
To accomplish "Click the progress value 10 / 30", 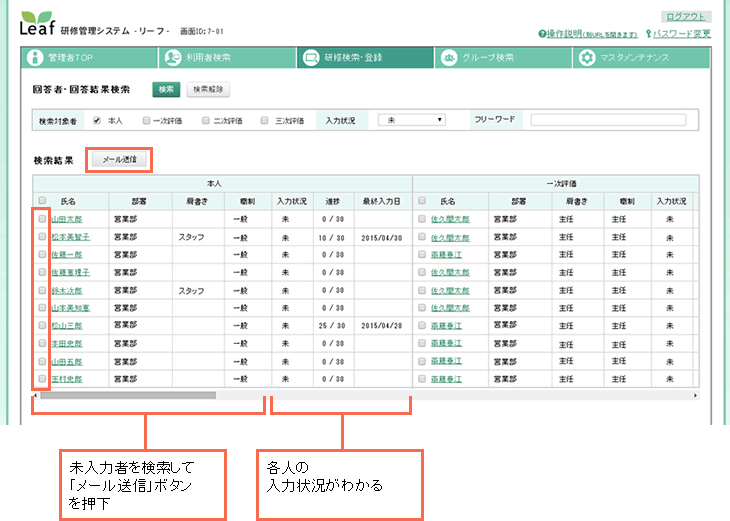I will click(332, 238).
